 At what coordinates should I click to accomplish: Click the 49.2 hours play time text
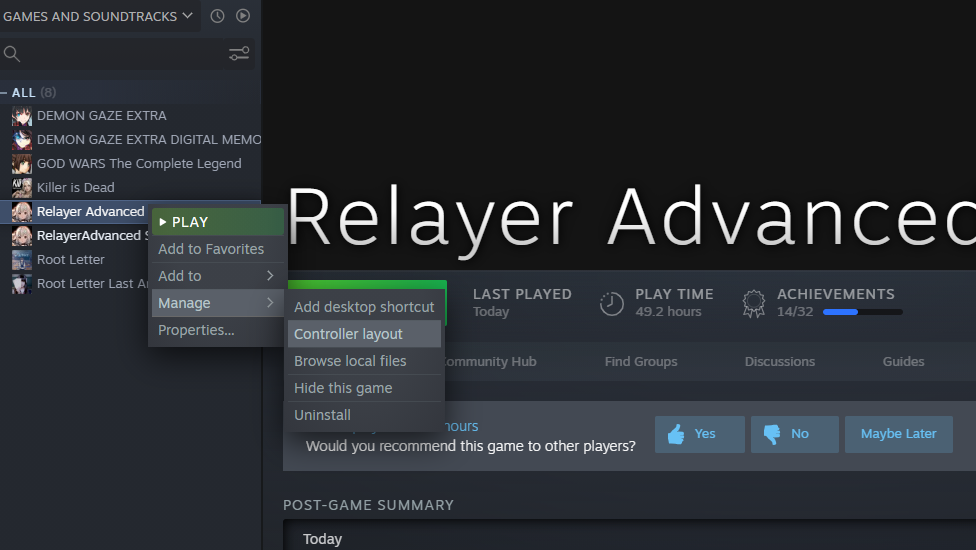(x=668, y=312)
